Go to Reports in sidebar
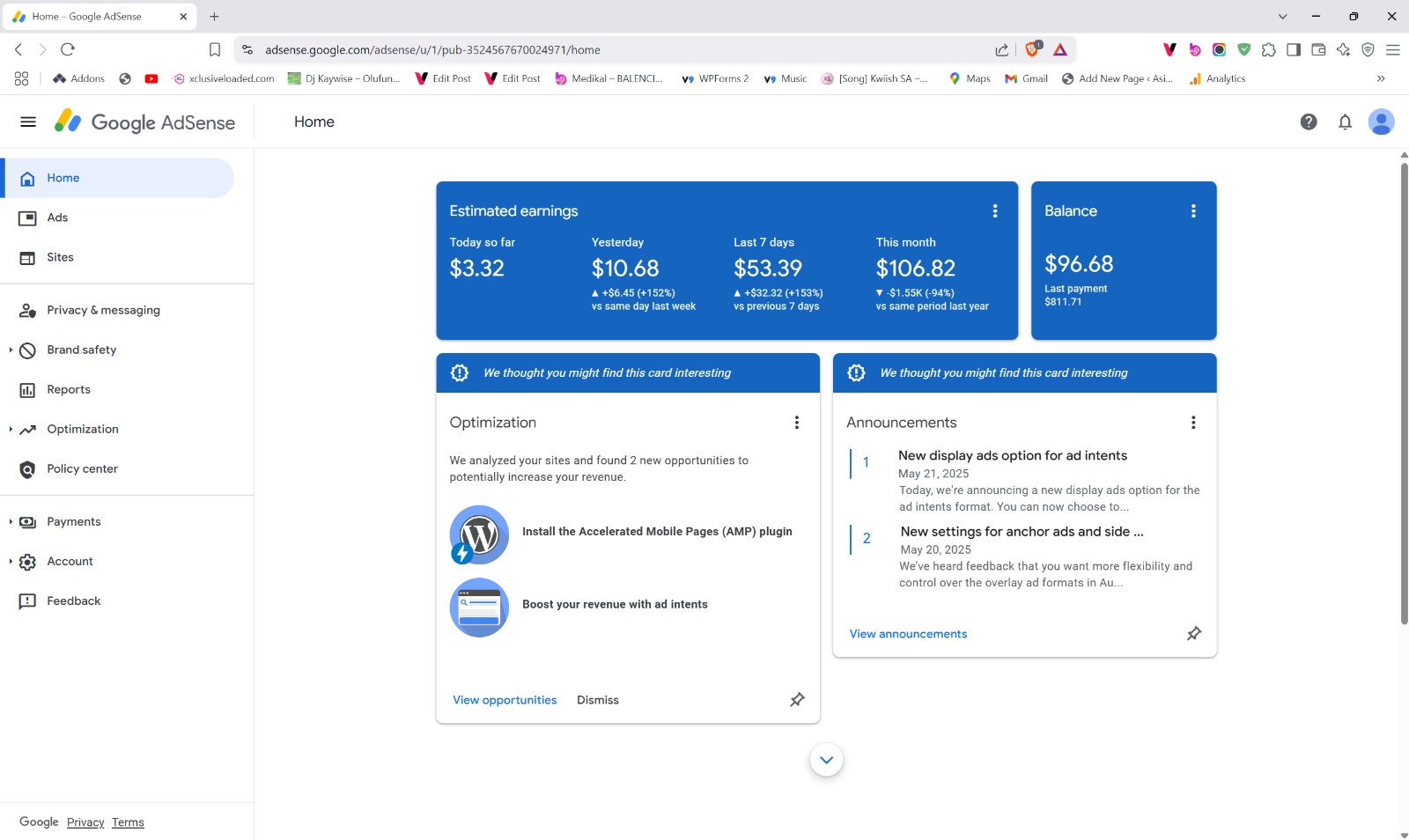Viewport: 1409px width, 840px height. tap(69, 390)
